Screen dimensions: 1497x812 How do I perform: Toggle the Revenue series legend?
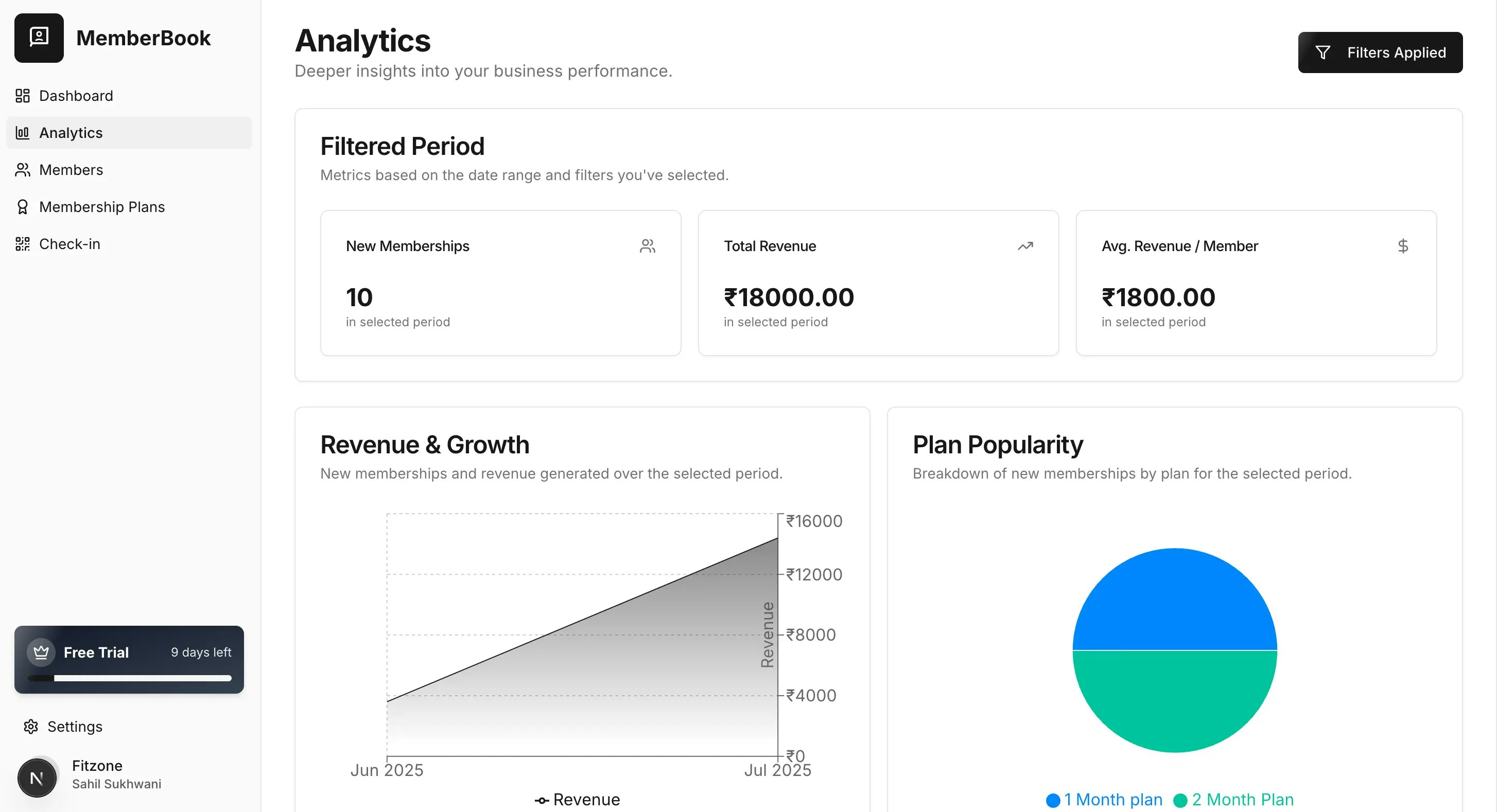coord(577,800)
